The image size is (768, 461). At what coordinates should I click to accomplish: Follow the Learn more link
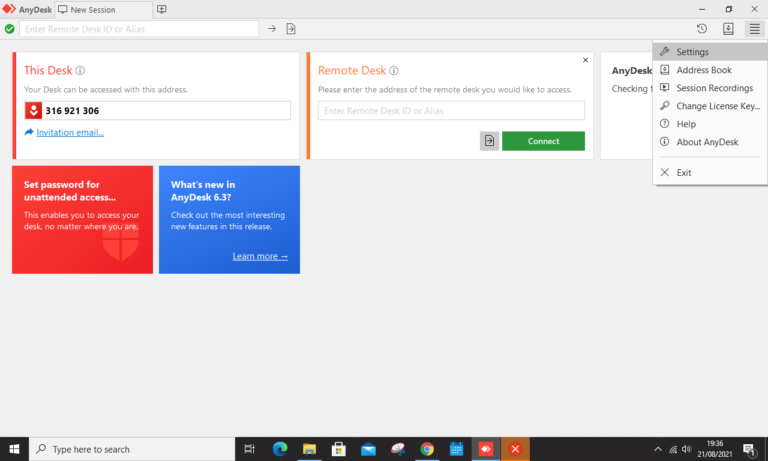(x=260, y=256)
